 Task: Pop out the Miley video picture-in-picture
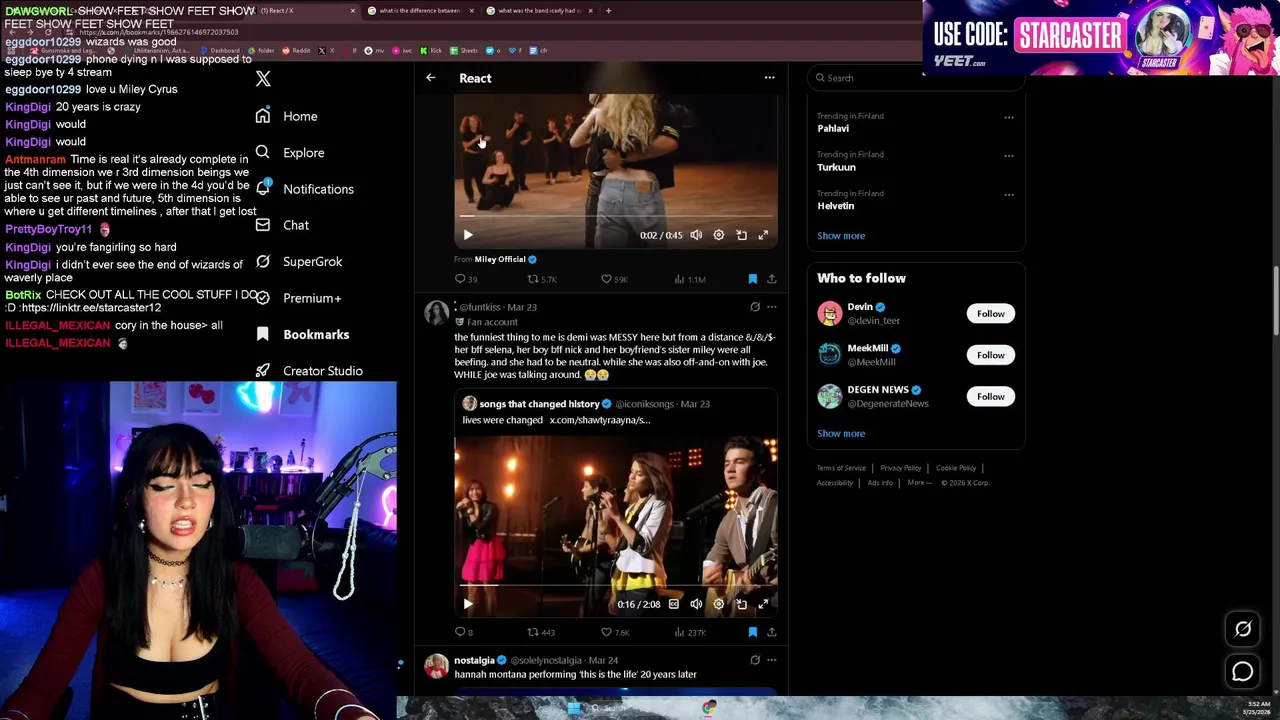click(x=741, y=235)
